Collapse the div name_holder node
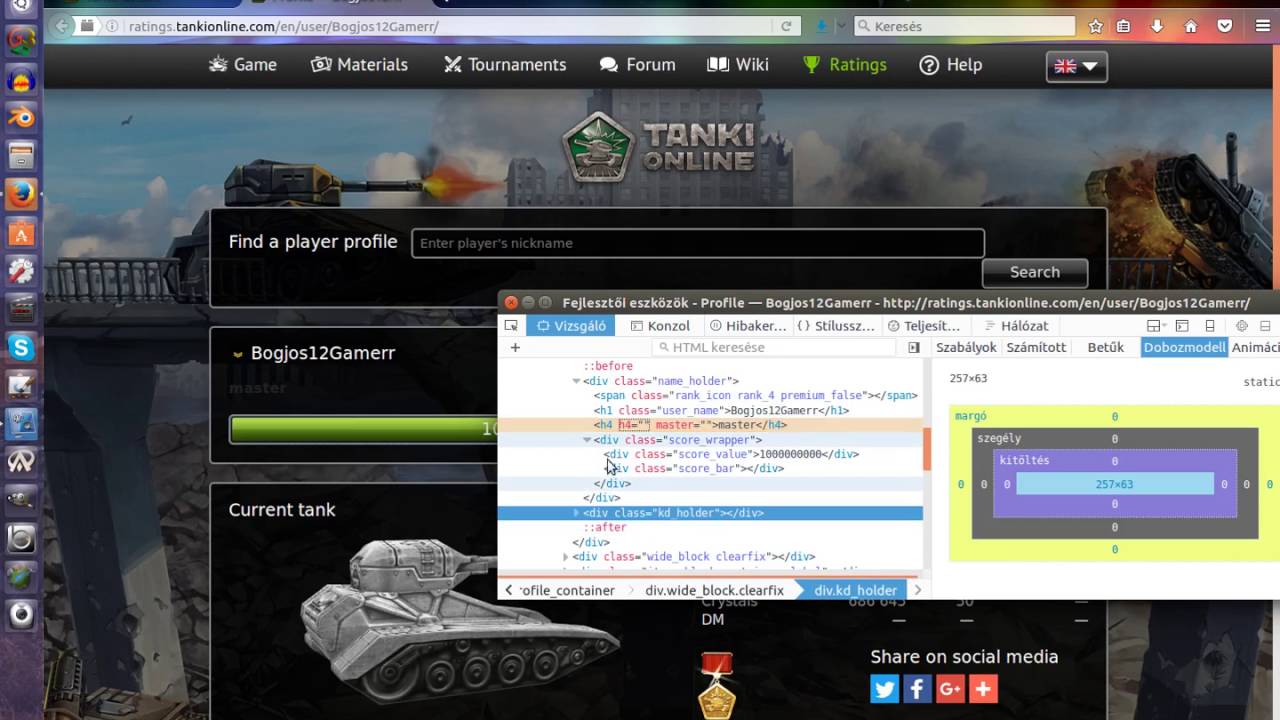Image resolution: width=1280 pixels, height=720 pixels. pyautogui.click(x=576, y=381)
